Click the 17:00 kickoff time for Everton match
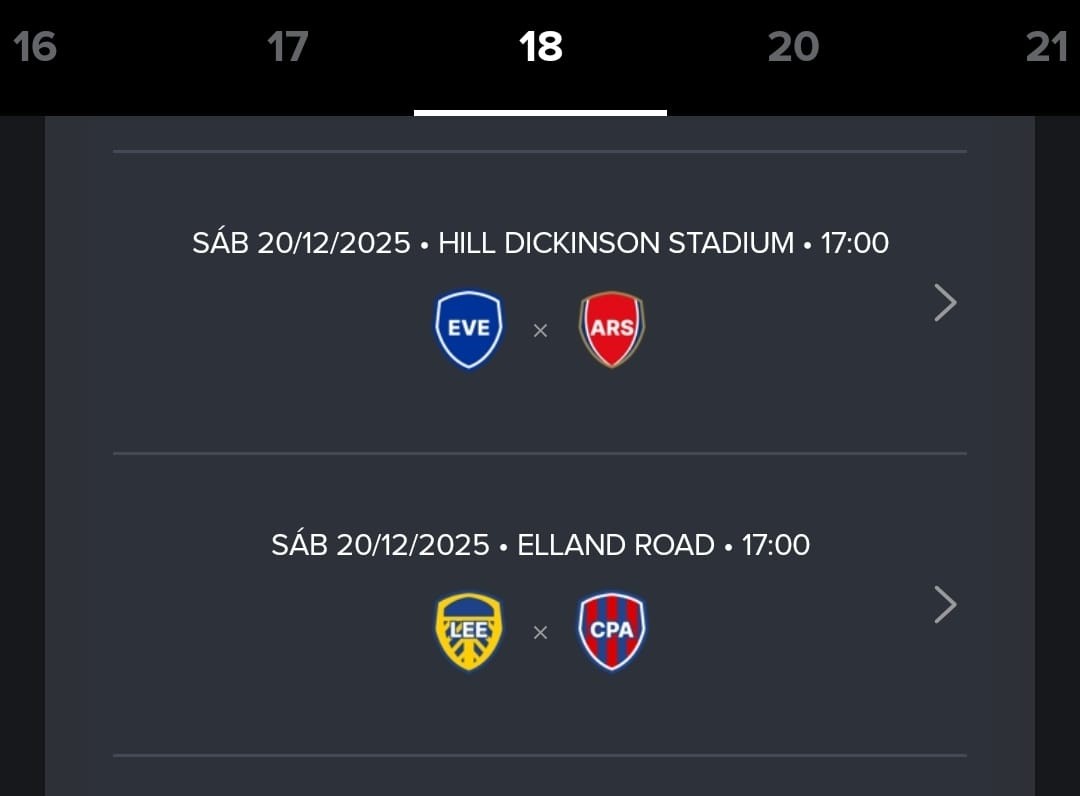1080x796 pixels. [x=855, y=243]
